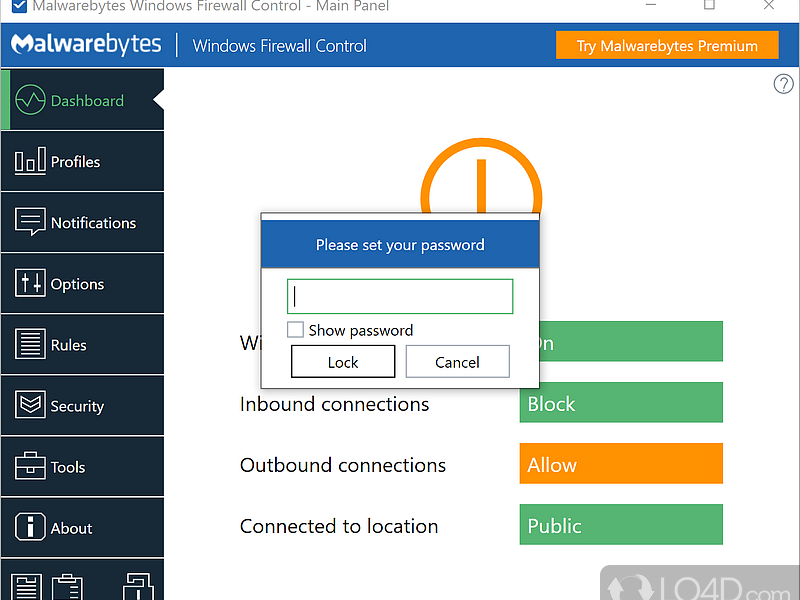Click the padlock icon at sidebar bottom
Viewport: 800px width, 600px height.
coord(138,587)
